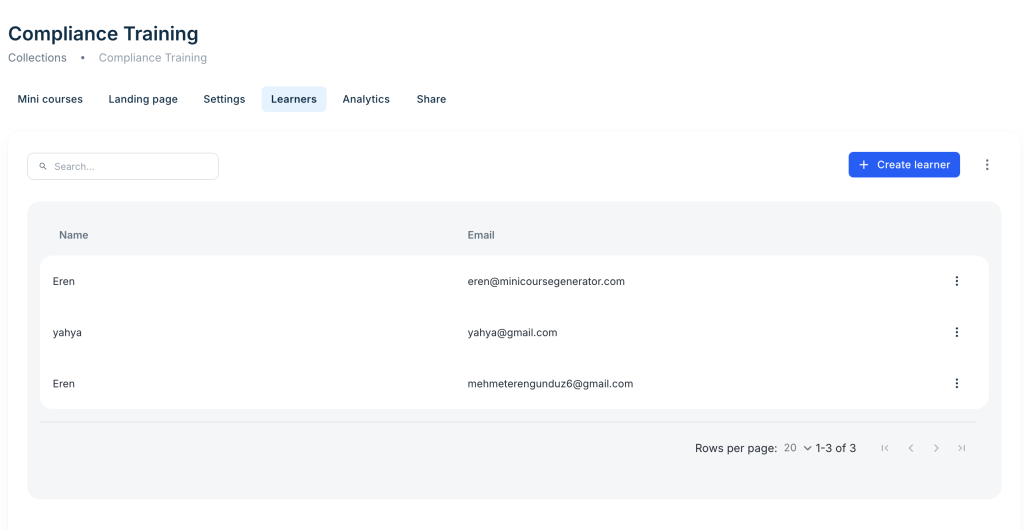Viewport: 1024px width, 530px height.
Task: Open the Landing page tab
Action: pyautogui.click(x=143, y=99)
